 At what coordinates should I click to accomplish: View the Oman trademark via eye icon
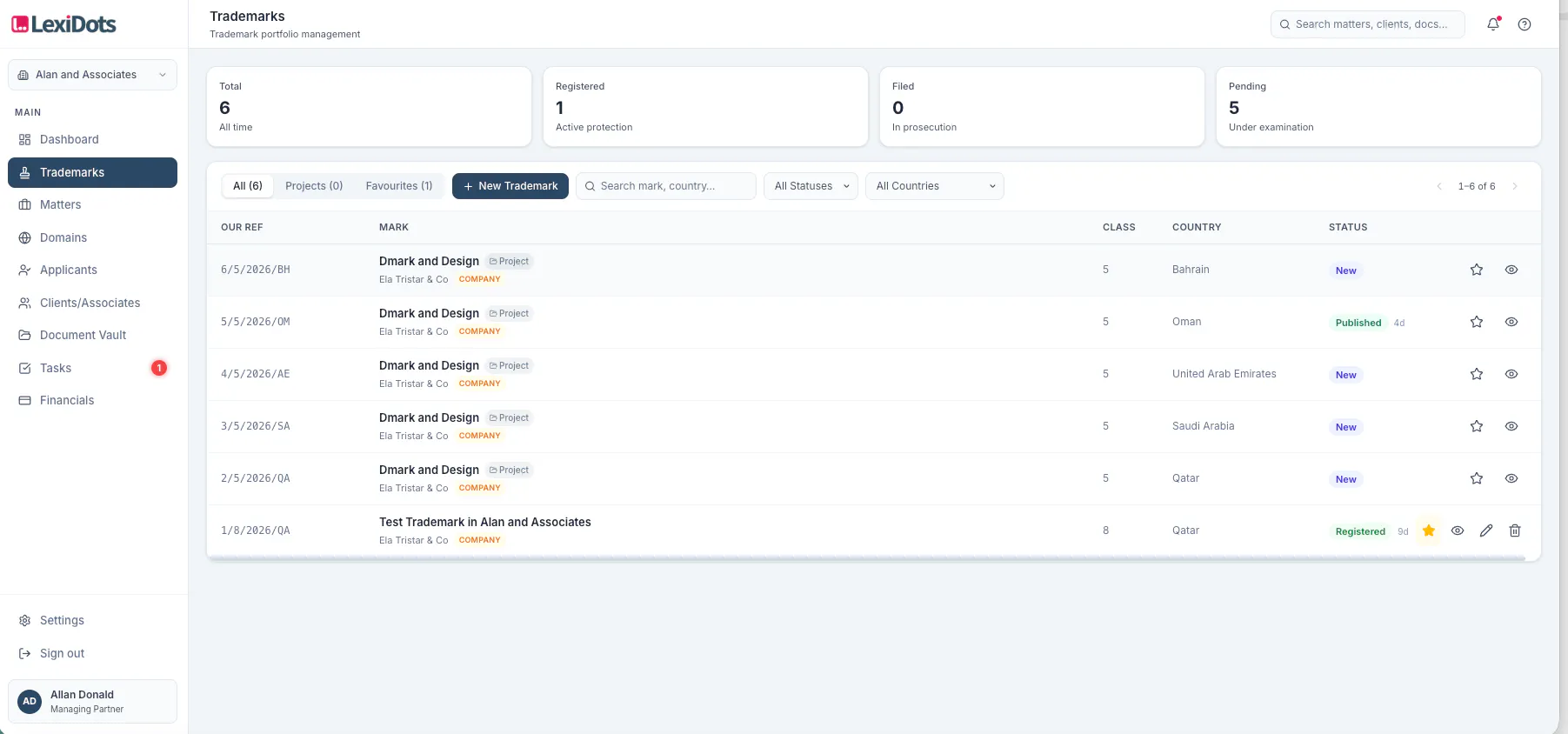1511,322
